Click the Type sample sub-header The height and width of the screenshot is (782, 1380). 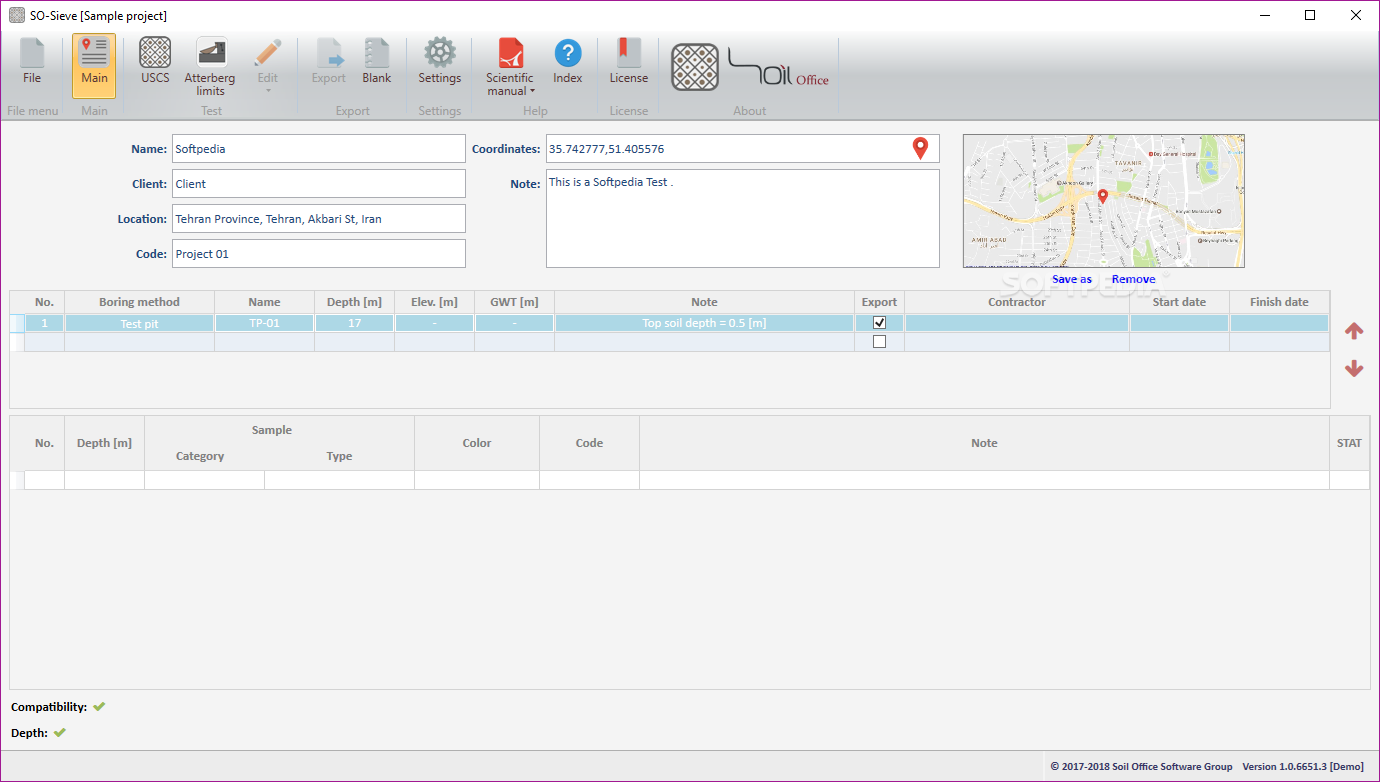[x=339, y=456]
